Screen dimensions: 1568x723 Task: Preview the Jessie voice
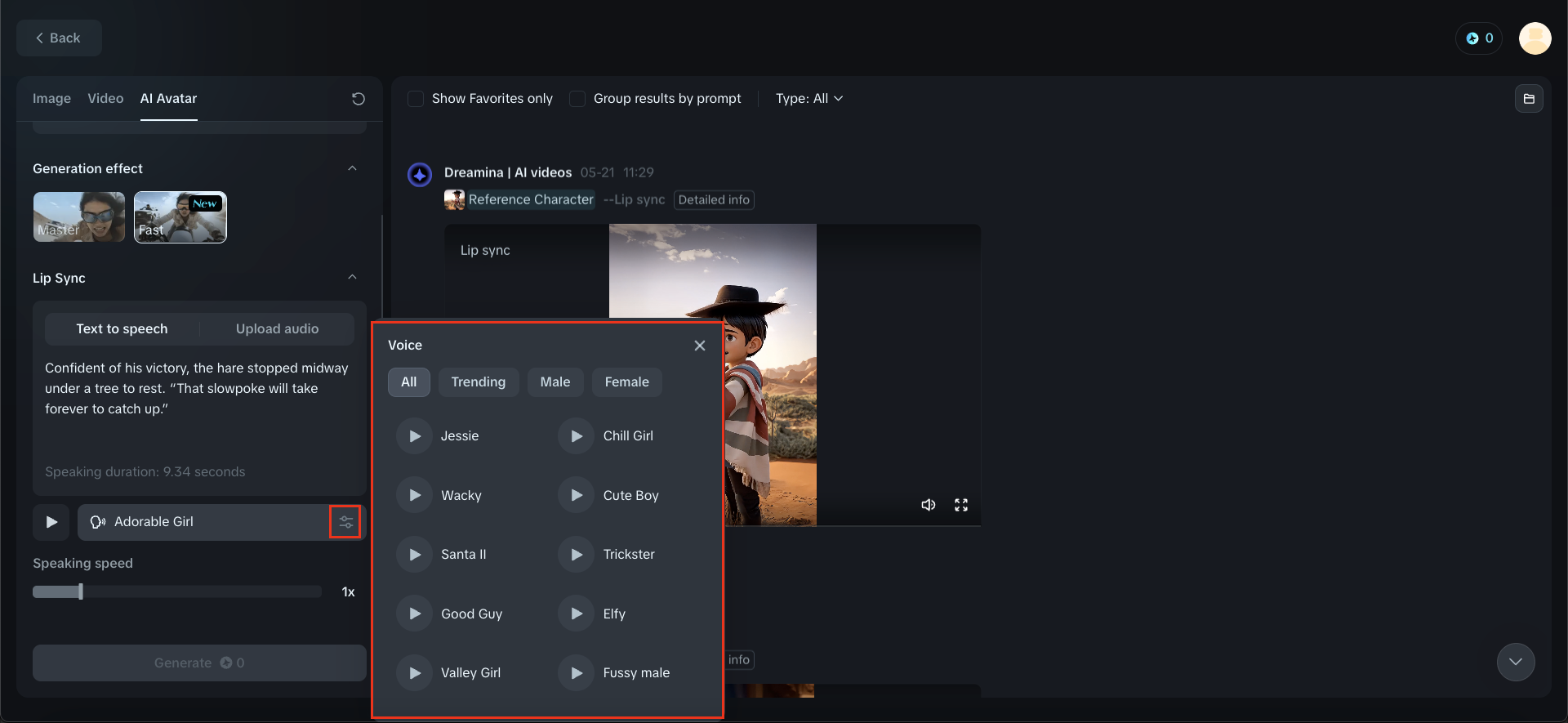(415, 436)
